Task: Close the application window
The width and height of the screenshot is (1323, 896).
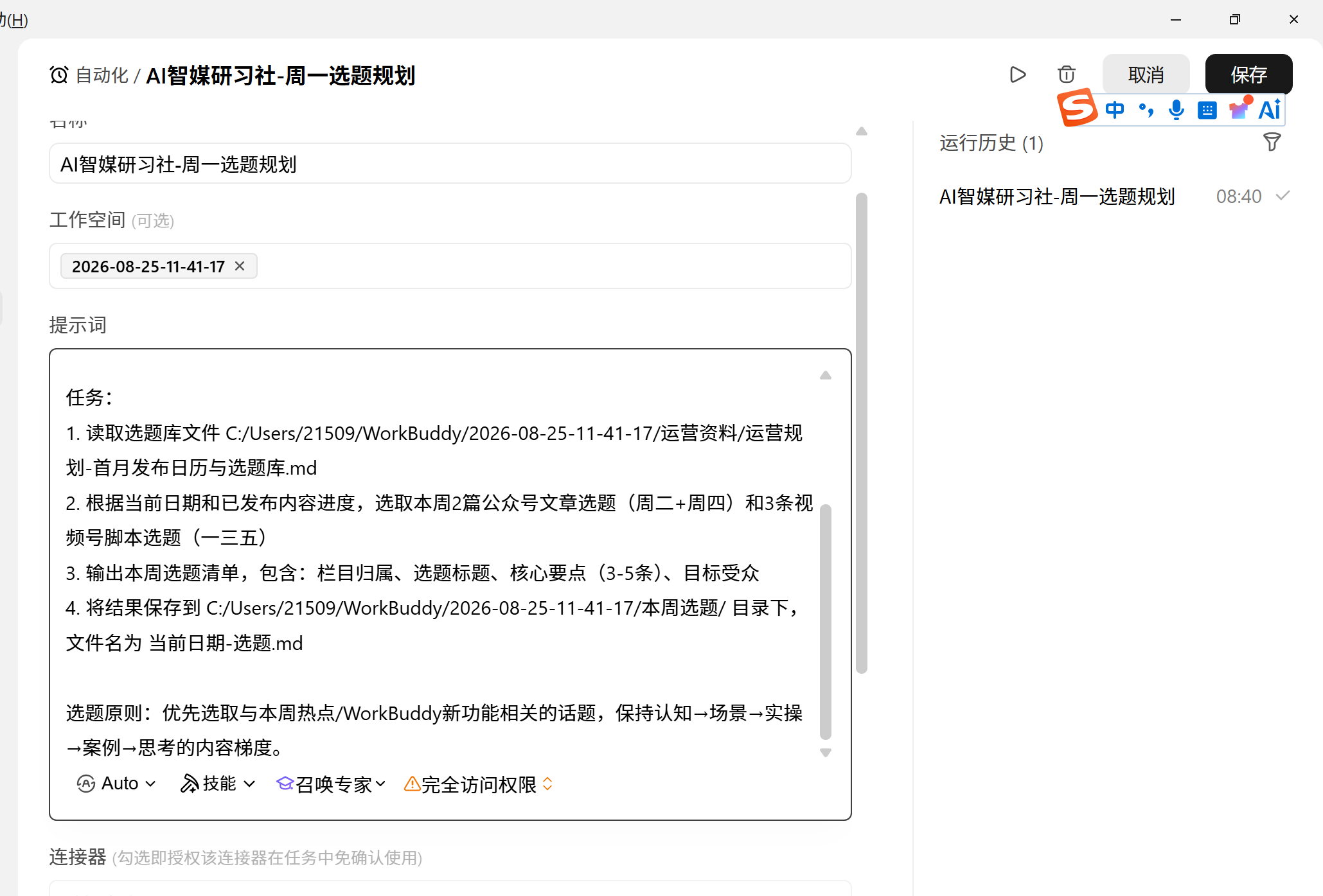Action: [1293, 20]
